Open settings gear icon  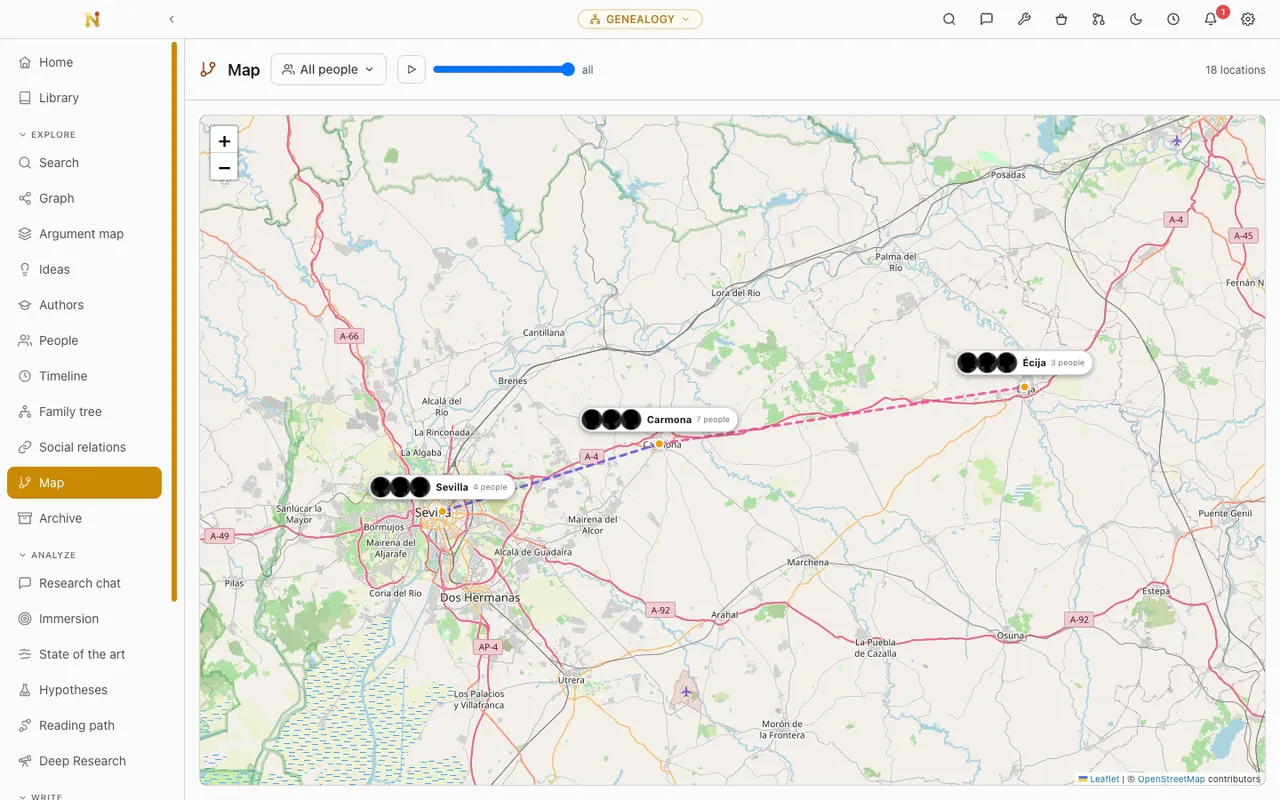(x=1248, y=19)
